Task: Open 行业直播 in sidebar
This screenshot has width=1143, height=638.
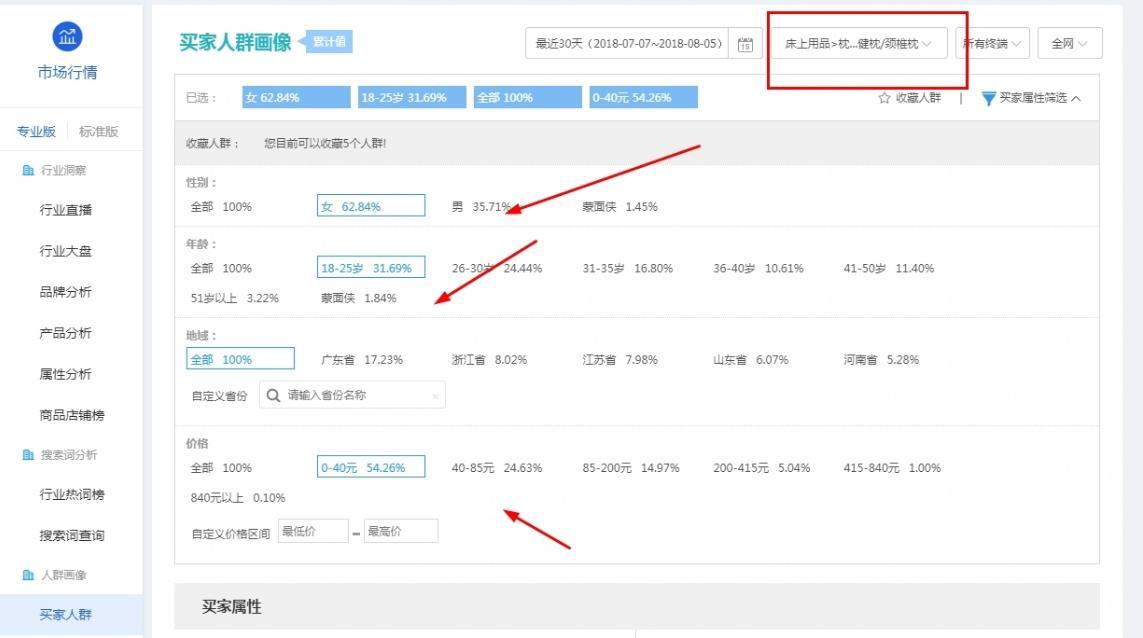Action: coord(66,210)
